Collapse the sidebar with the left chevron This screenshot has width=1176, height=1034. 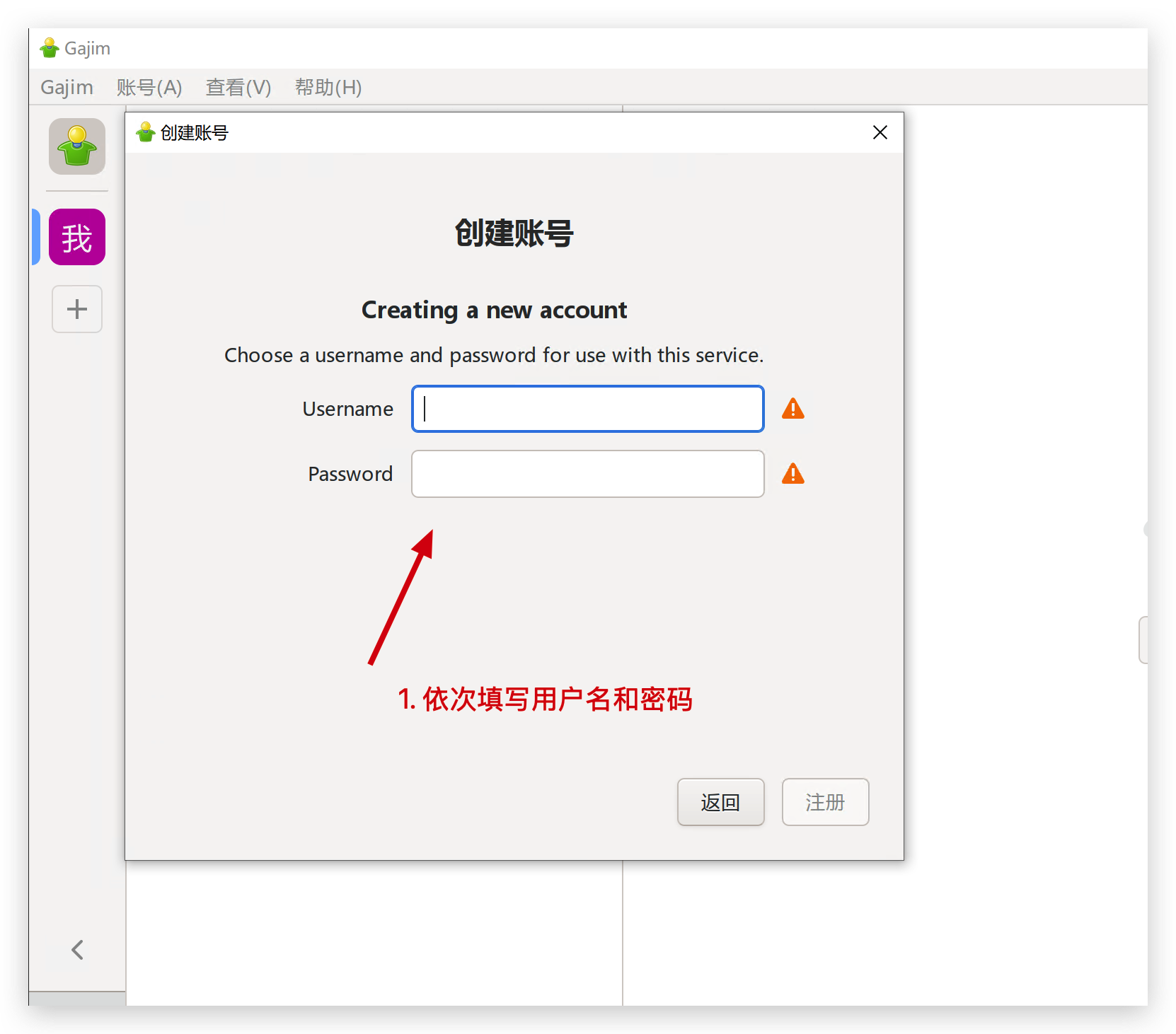(x=78, y=950)
